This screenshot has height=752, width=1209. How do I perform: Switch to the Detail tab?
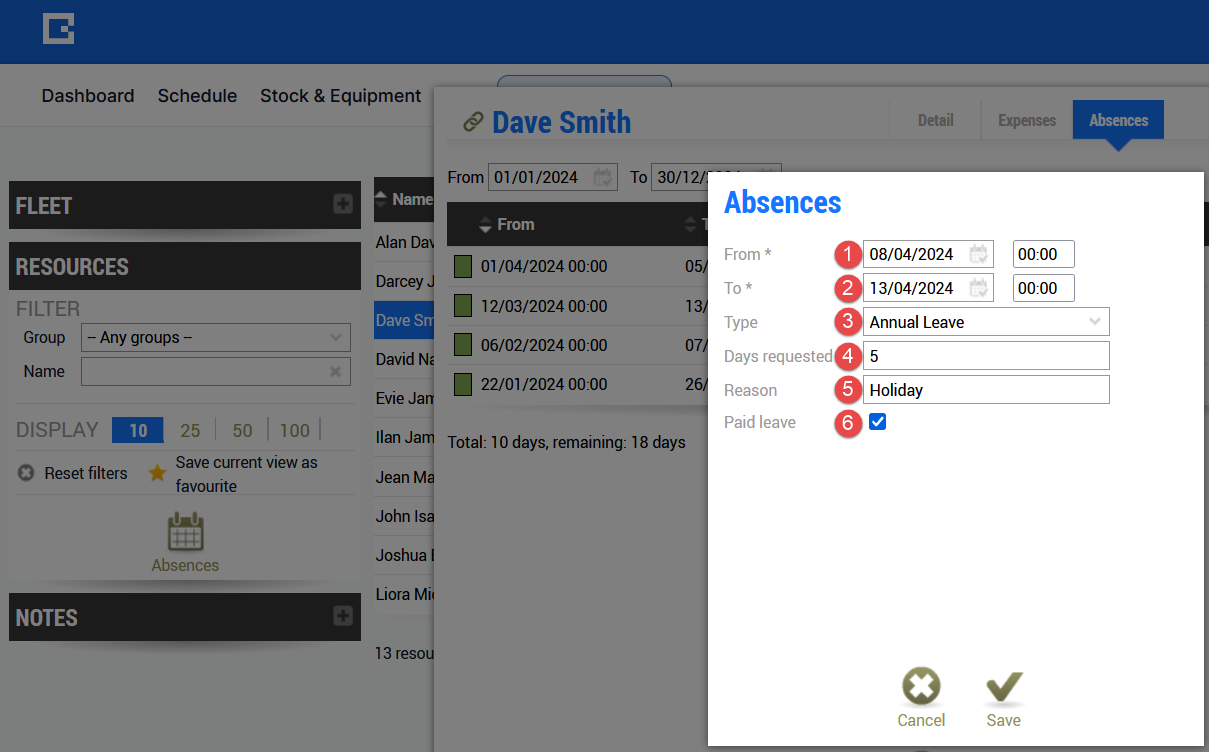[x=935, y=120]
